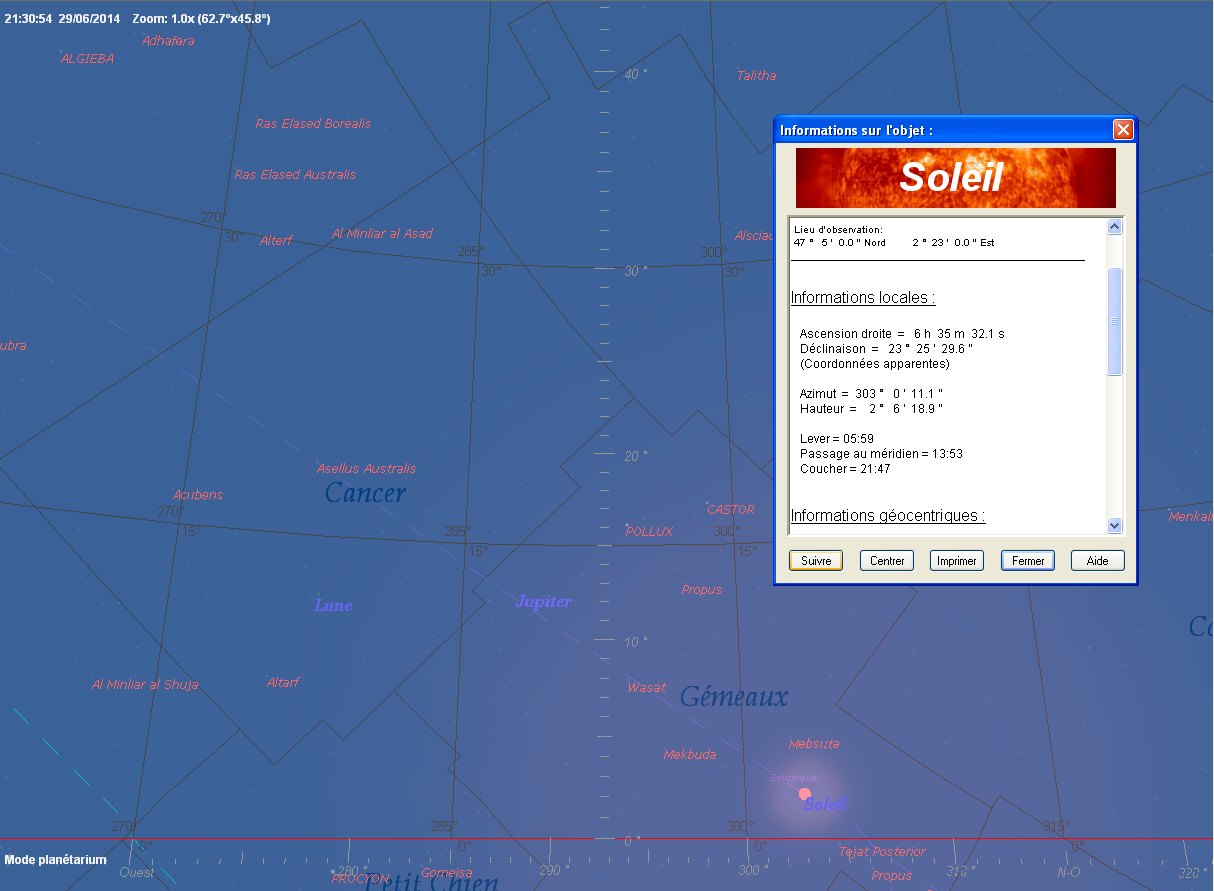1214x891 pixels.
Task: Click the info panel scrollbar thumb
Action: click(x=1115, y=320)
